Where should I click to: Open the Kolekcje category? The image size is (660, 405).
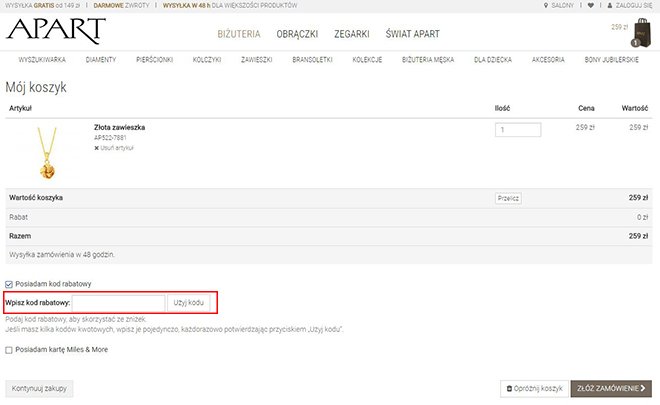point(367,60)
